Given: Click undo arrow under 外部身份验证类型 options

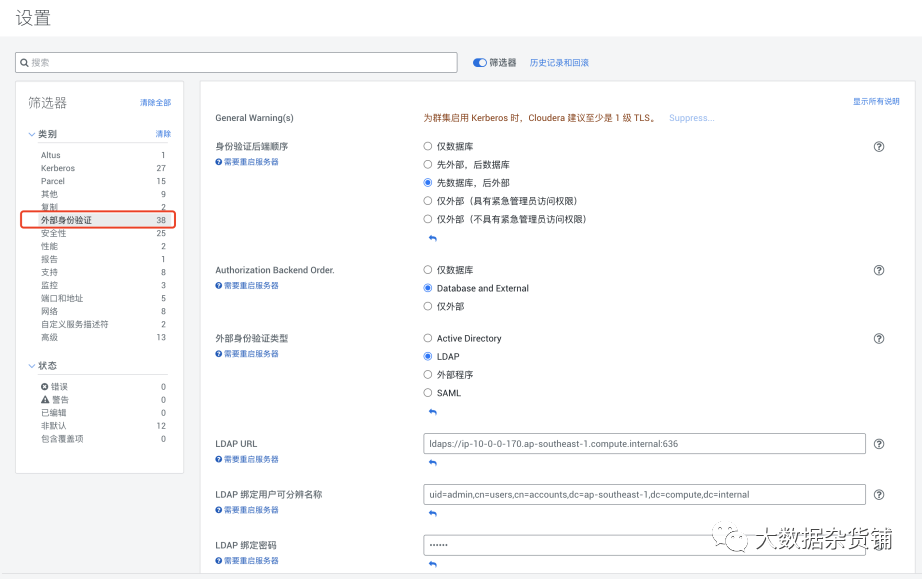Looking at the screenshot, I should point(433,412).
